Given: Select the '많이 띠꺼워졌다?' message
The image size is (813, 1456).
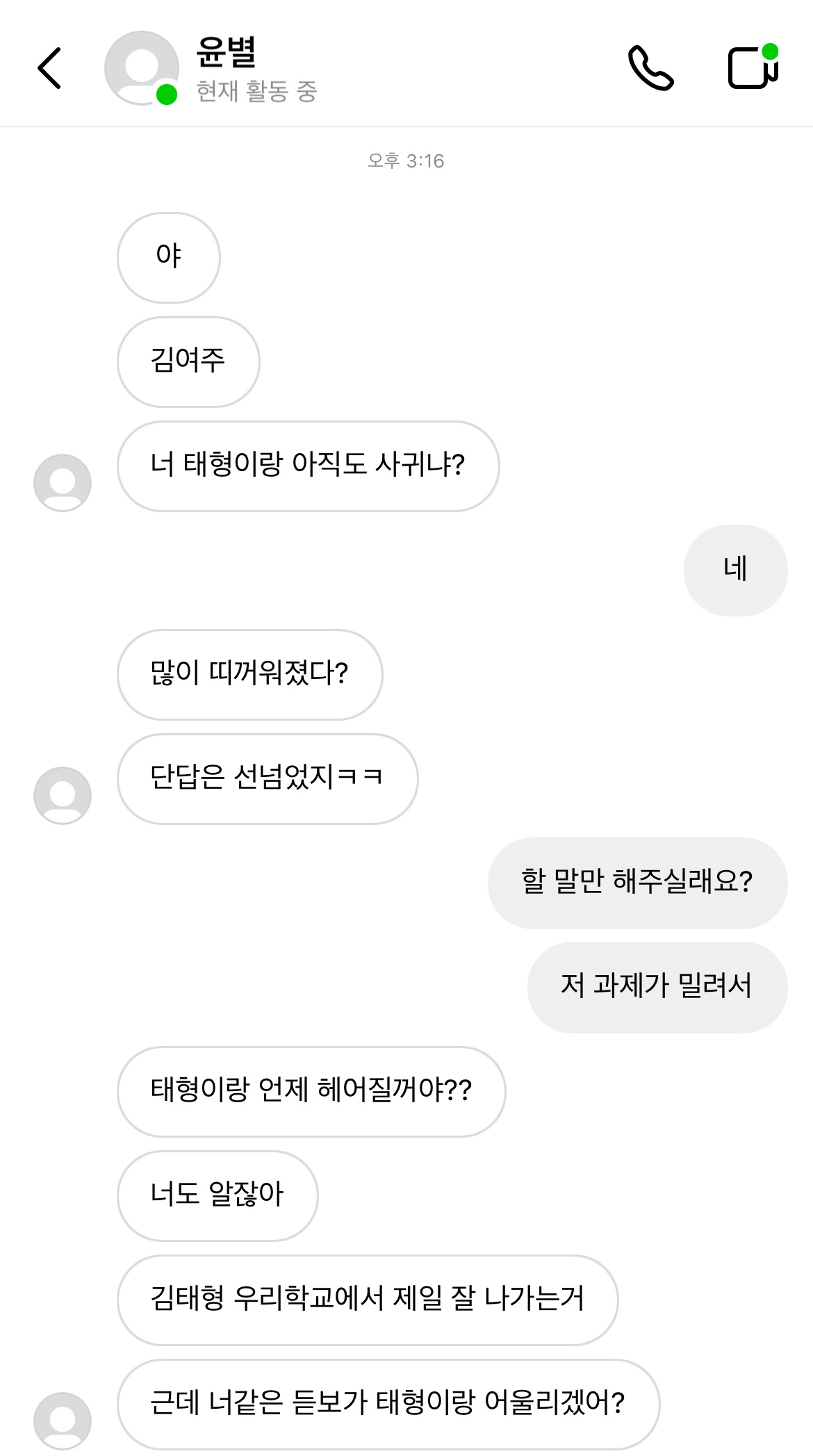Looking at the screenshot, I should pyautogui.click(x=249, y=674).
